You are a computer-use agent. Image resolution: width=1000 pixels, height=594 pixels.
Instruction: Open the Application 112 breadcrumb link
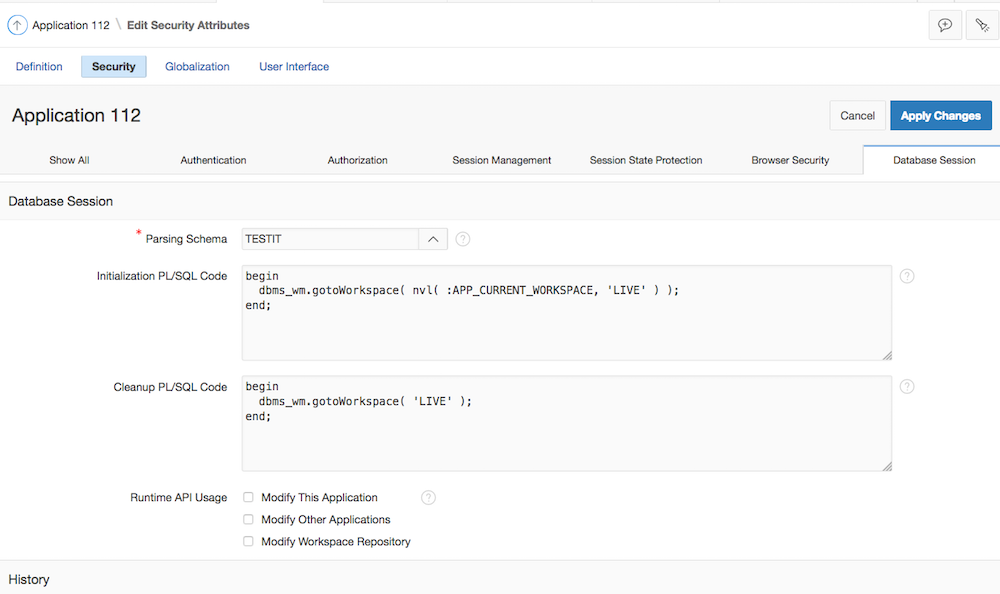[70, 25]
